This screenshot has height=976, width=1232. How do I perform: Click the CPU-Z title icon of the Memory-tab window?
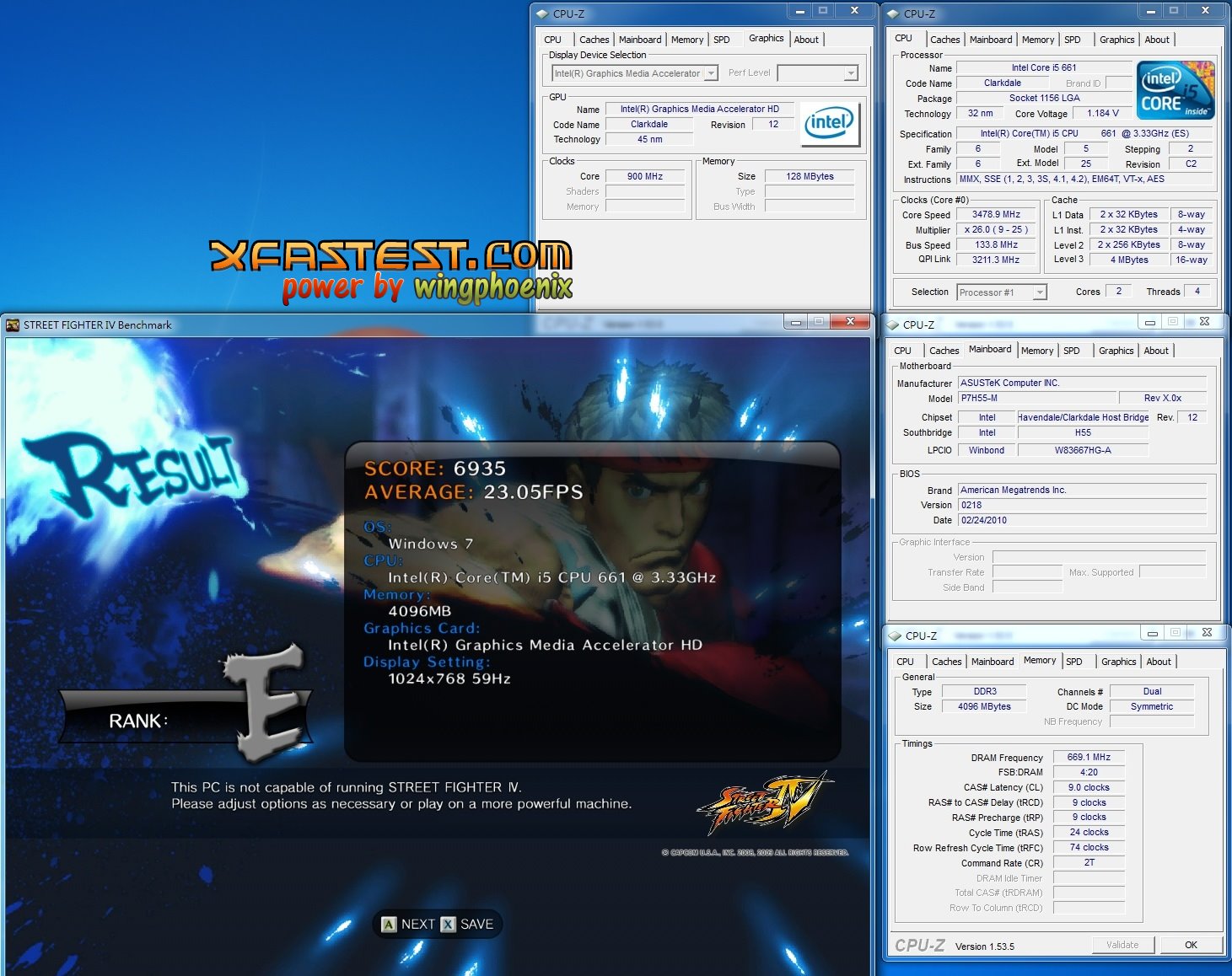[895, 635]
